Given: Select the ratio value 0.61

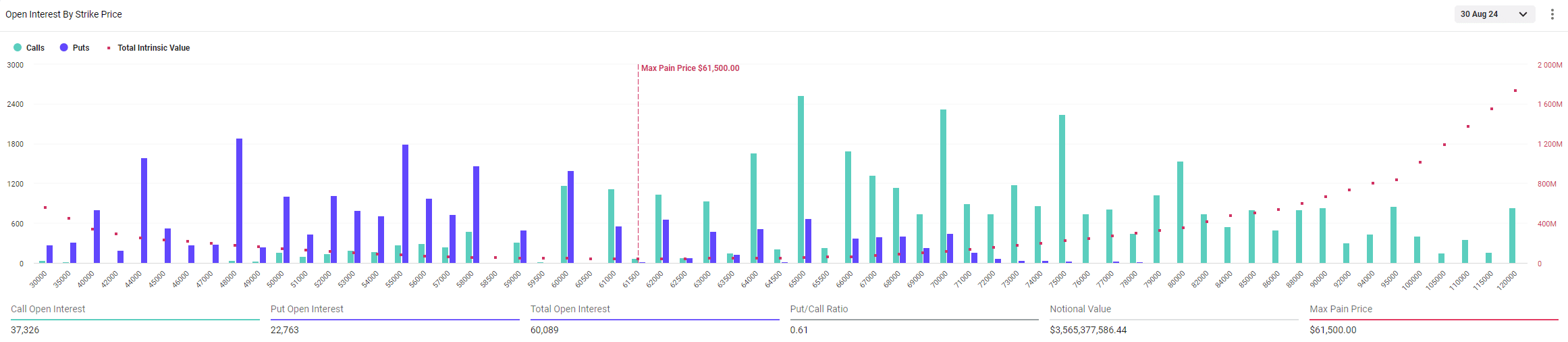Looking at the screenshot, I should pyautogui.click(x=799, y=330).
